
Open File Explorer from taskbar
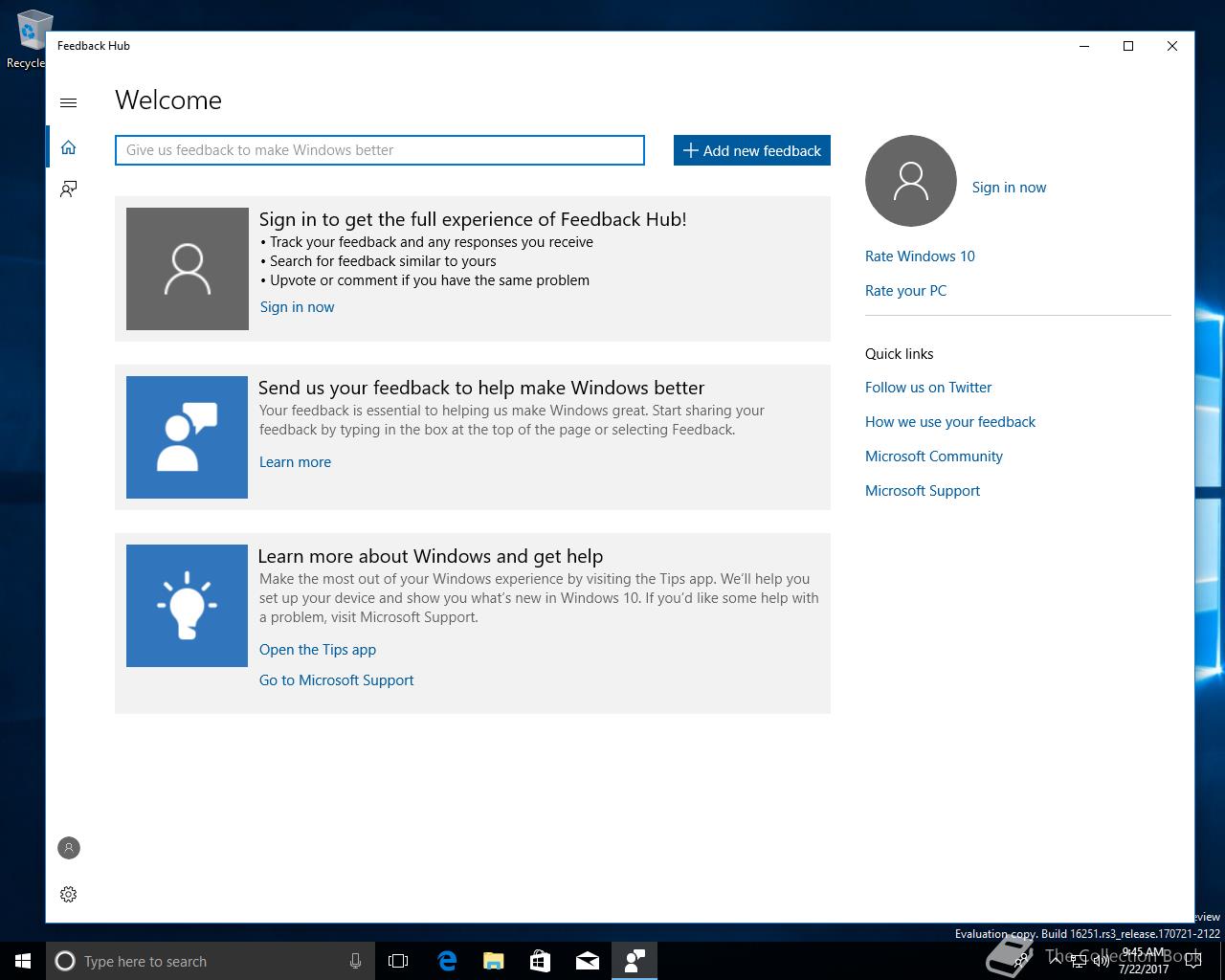(x=494, y=961)
